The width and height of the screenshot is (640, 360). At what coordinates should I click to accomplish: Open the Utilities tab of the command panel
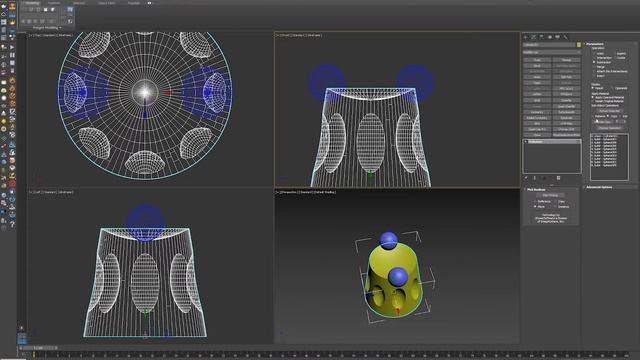pyautogui.click(x=566, y=37)
